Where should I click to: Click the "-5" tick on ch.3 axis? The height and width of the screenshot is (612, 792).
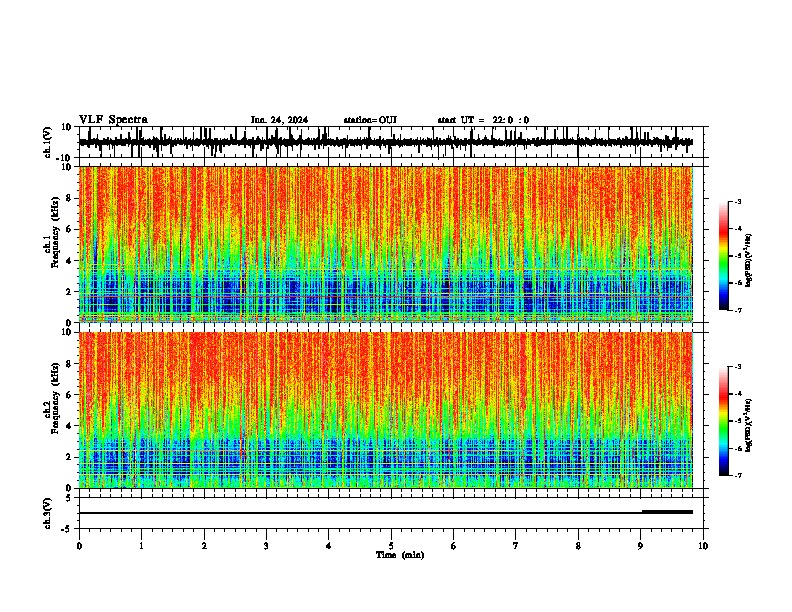tap(67, 529)
